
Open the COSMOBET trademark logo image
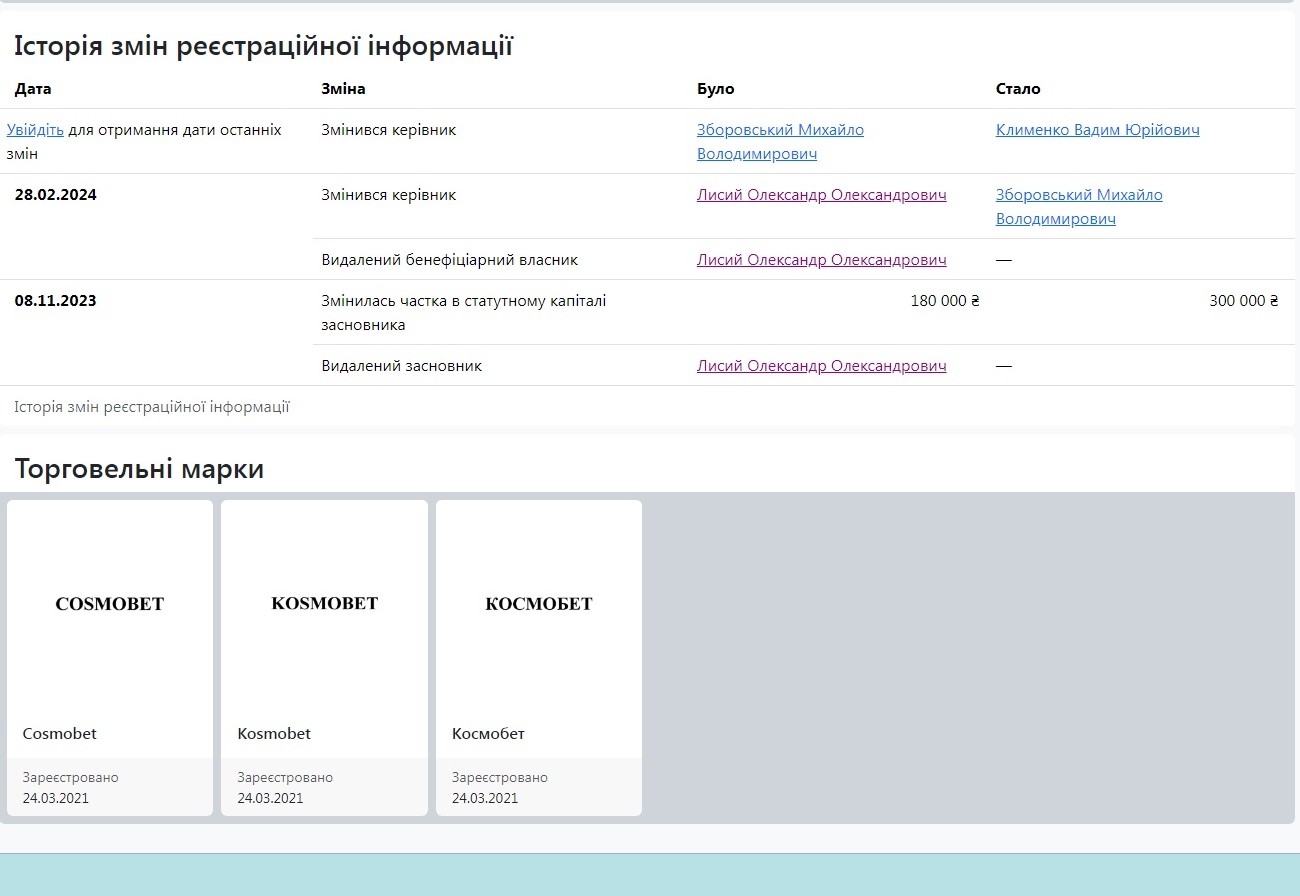pyautogui.click(x=110, y=604)
